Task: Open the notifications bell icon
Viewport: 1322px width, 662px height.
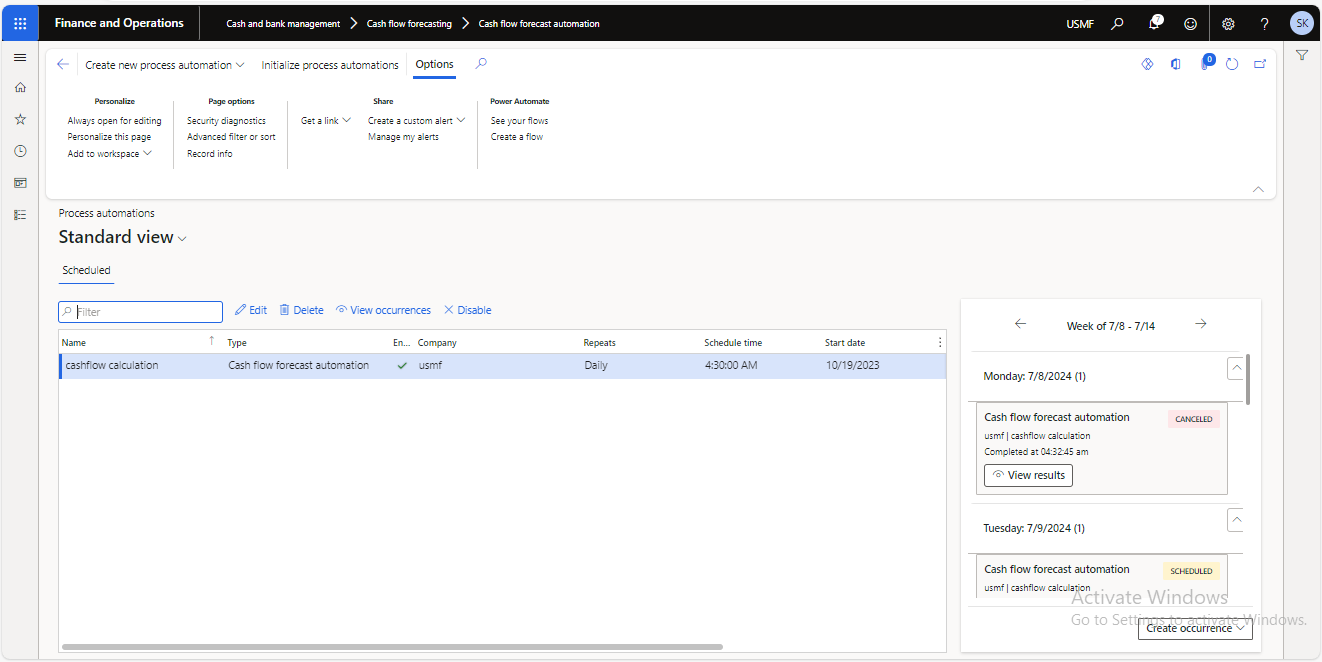Action: point(1155,23)
